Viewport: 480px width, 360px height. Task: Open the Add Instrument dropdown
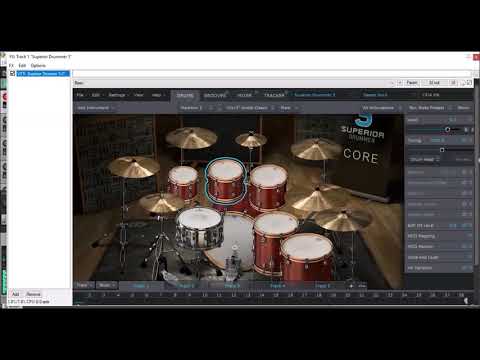pos(96,108)
